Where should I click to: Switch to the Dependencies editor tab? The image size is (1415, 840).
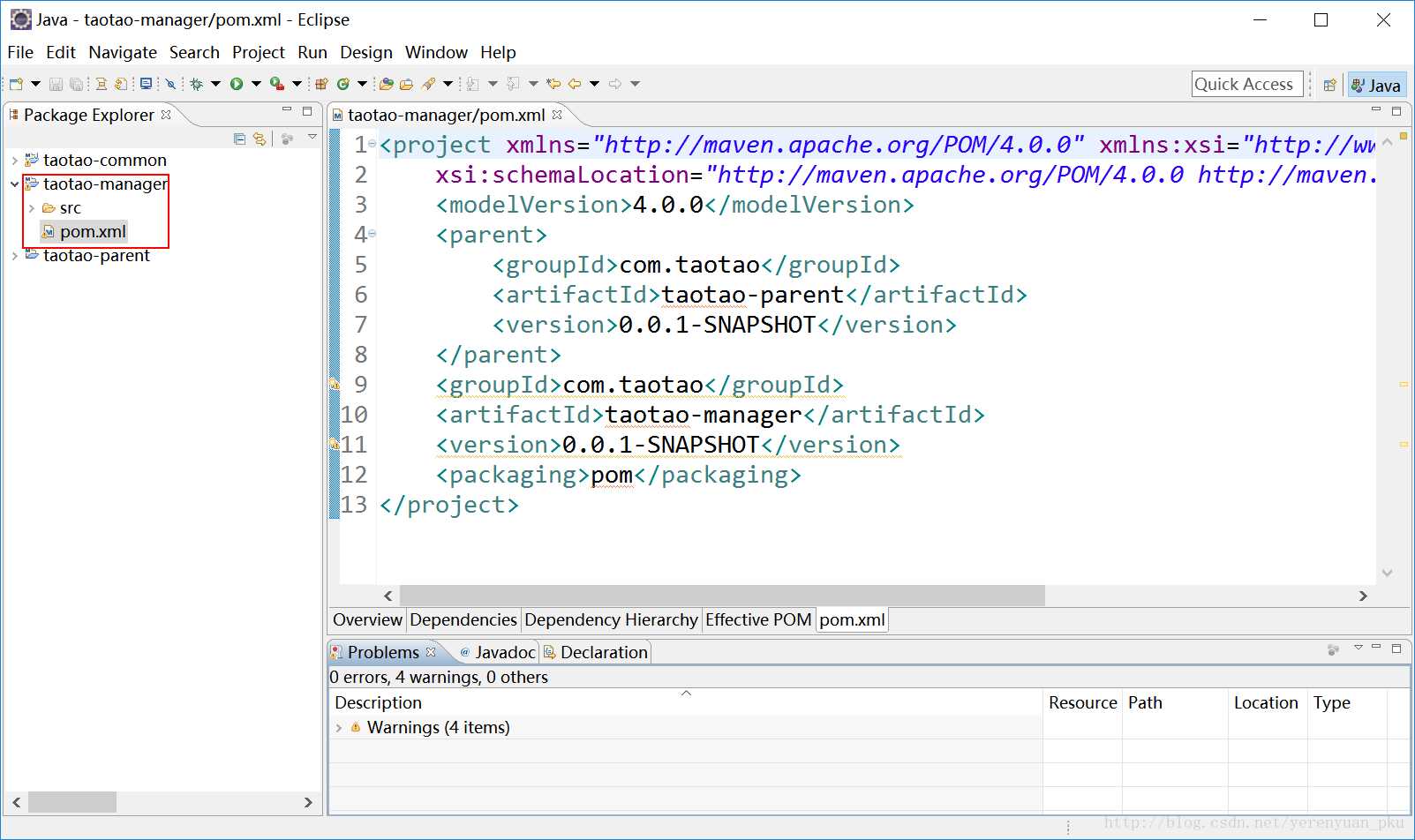point(463,619)
